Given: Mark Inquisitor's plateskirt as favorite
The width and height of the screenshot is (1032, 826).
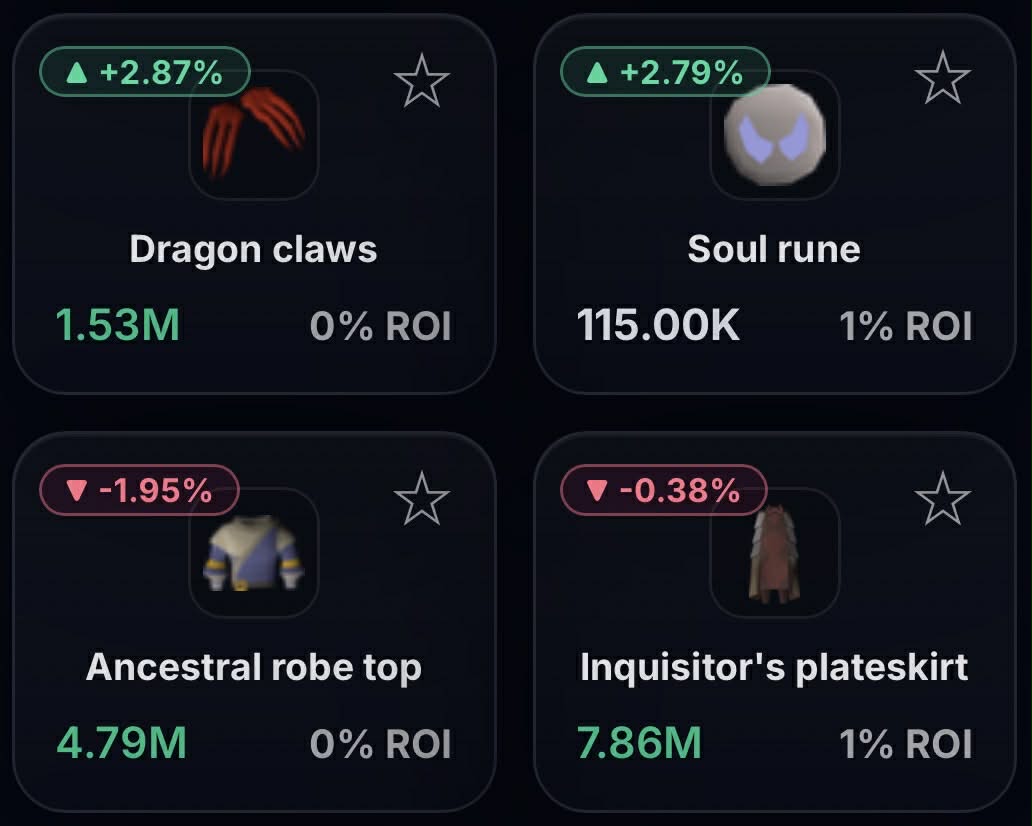Looking at the screenshot, I should coord(943,499).
